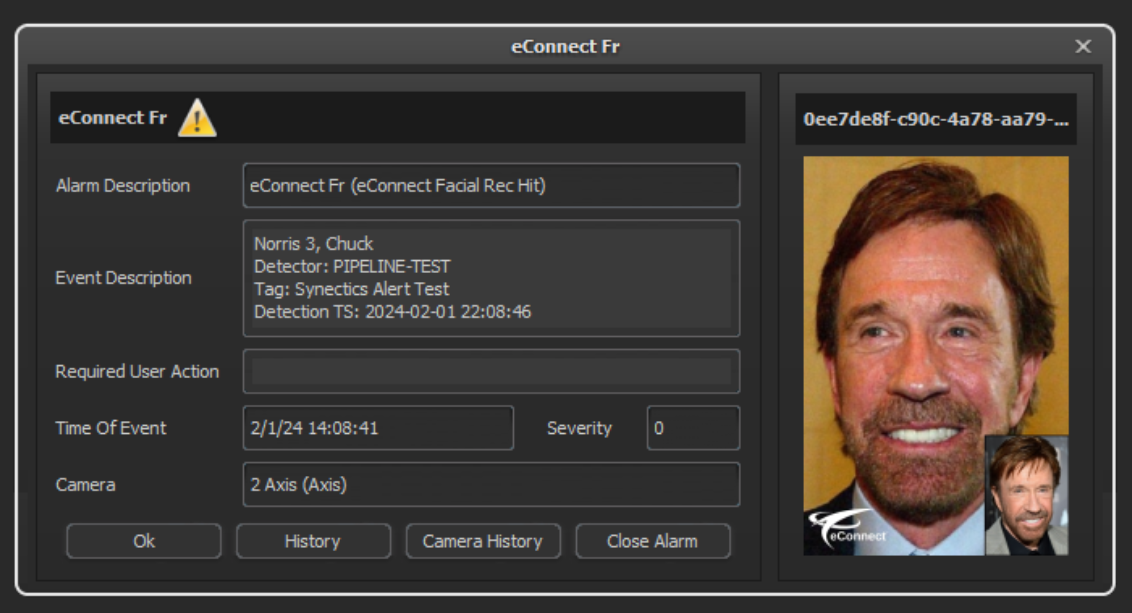Click the 0ee7de8f GUID header text
The width and height of the screenshot is (1132, 613).
[936, 119]
